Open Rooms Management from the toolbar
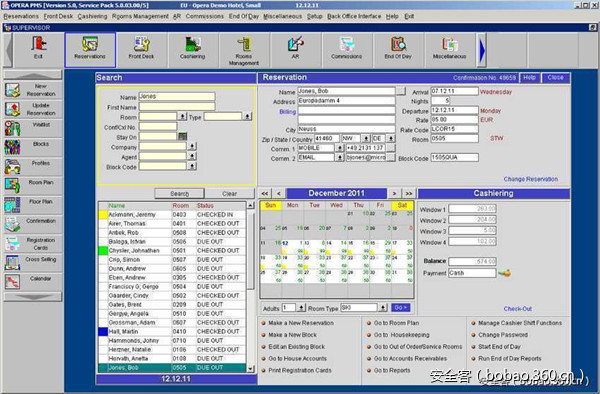 coord(244,50)
